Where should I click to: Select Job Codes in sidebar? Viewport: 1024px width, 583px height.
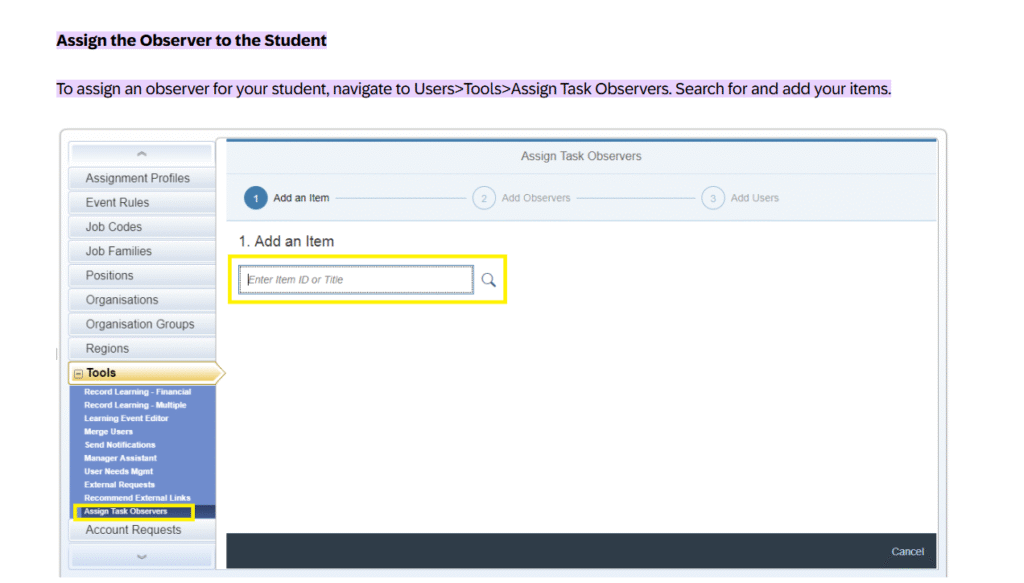(114, 227)
